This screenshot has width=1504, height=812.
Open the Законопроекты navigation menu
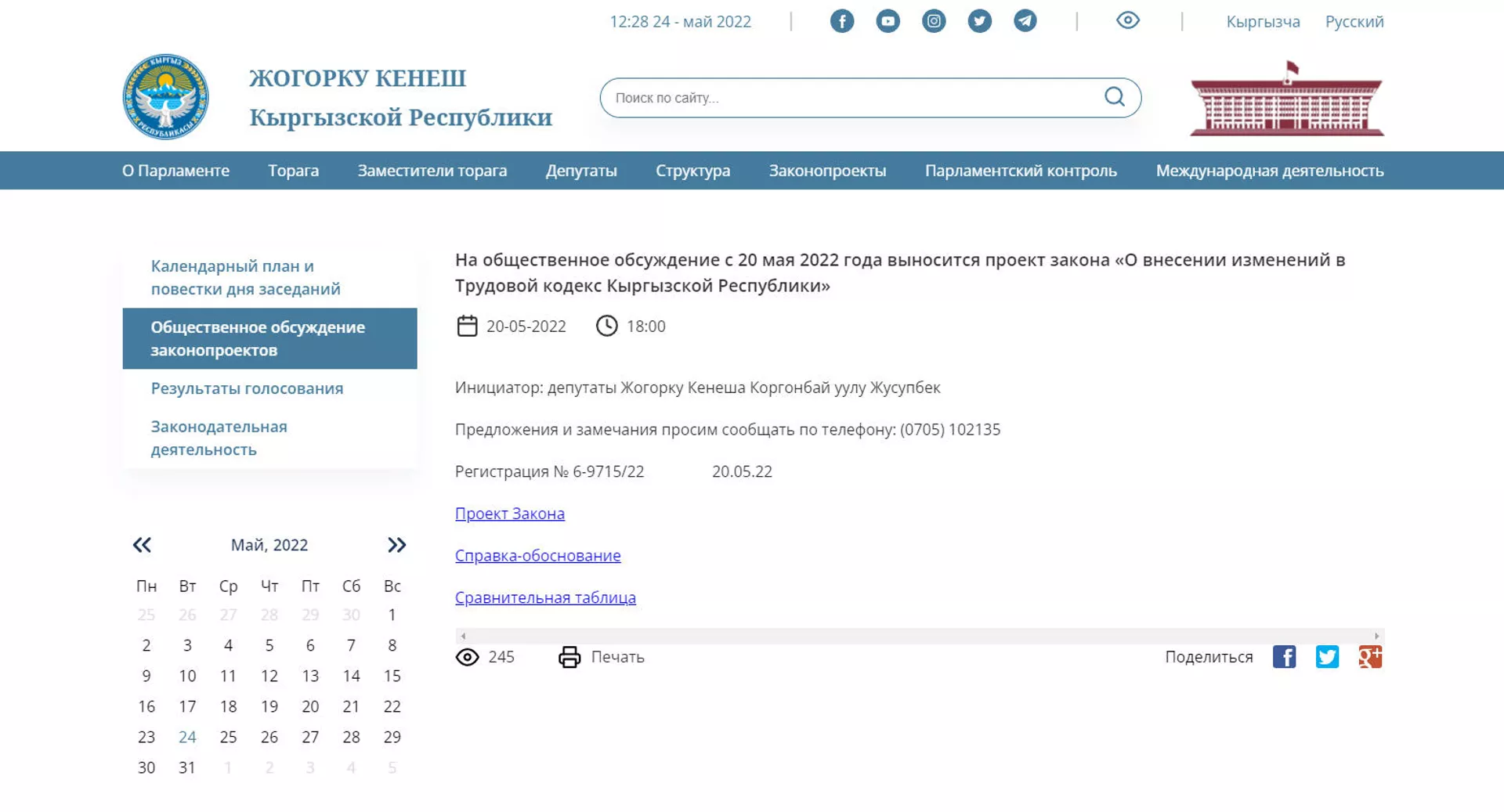coord(827,171)
